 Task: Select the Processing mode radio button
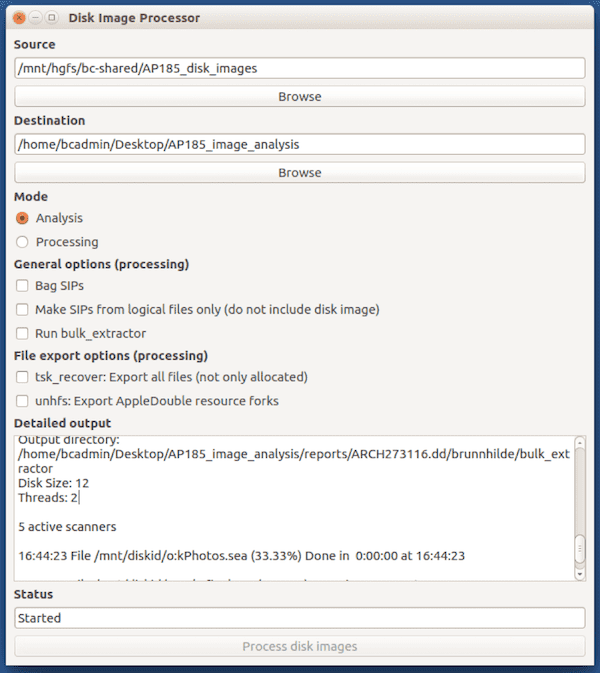22,242
